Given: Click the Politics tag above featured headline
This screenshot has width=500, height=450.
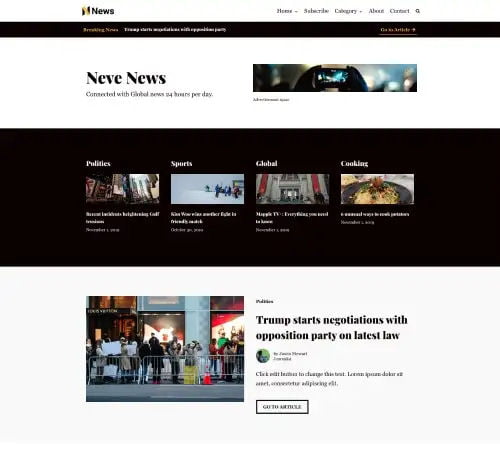Looking at the screenshot, I should click(x=264, y=301).
